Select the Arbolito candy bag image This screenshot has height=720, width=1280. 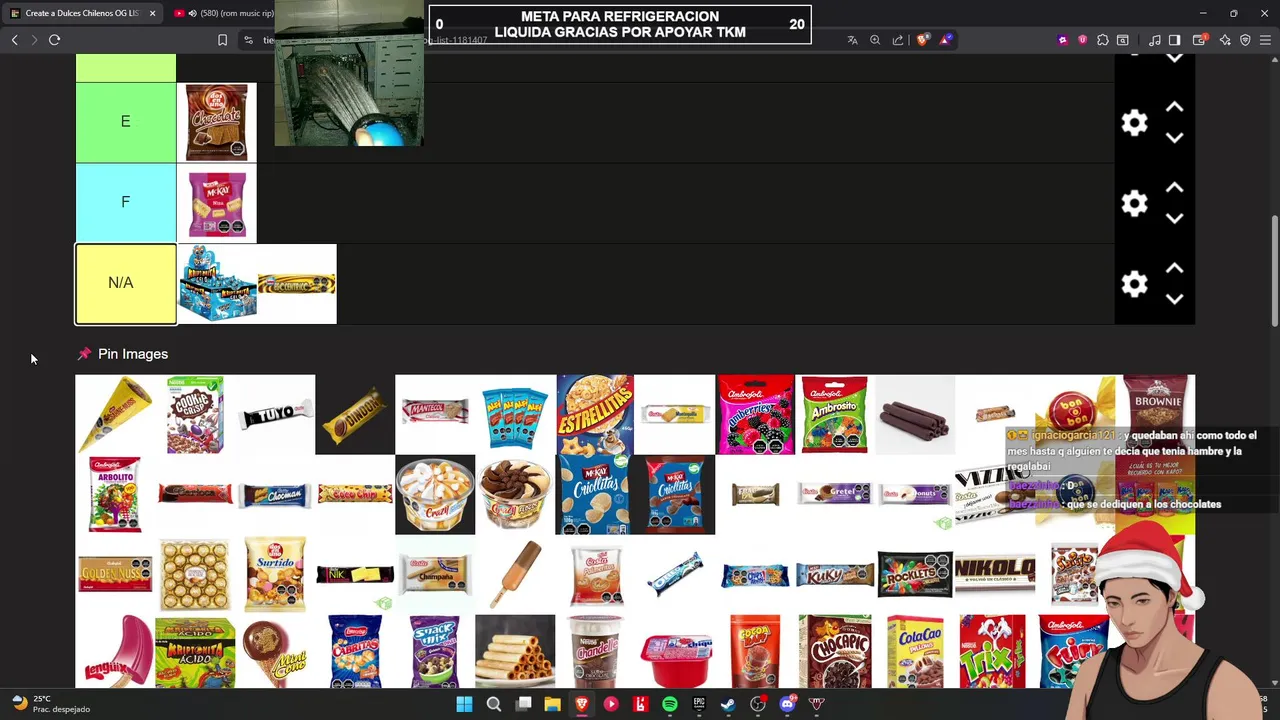pyautogui.click(x=115, y=494)
